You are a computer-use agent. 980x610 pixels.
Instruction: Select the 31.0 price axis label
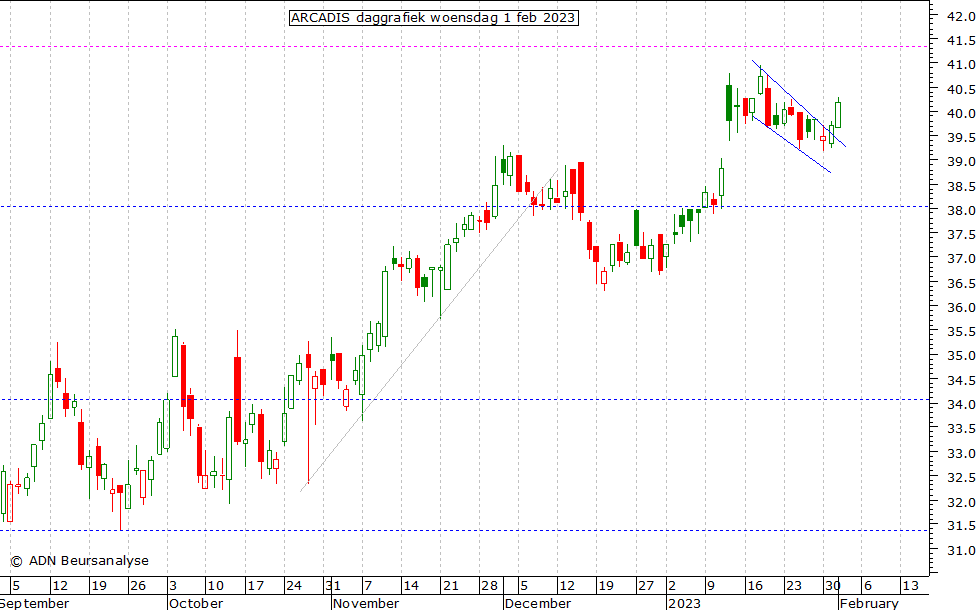(x=961, y=551)
